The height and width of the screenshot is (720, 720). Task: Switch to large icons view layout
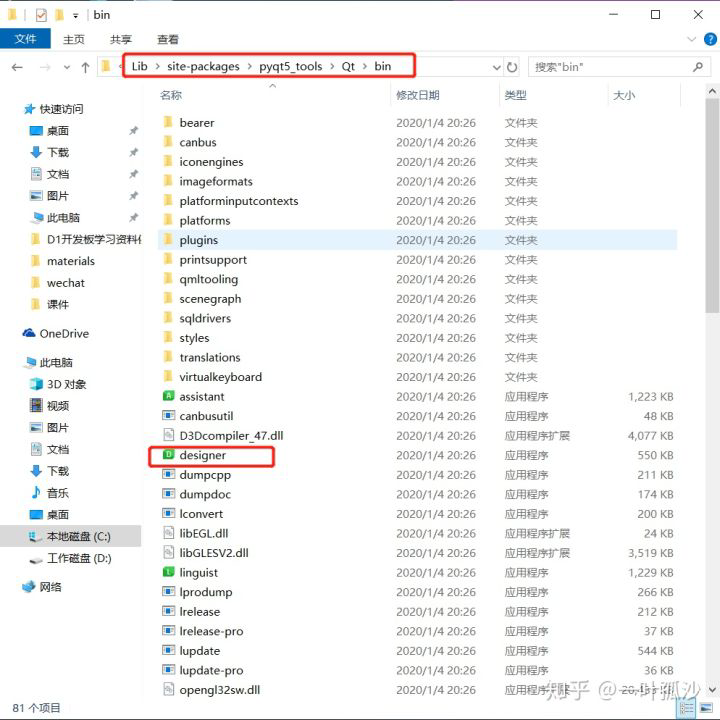pyautogui.click(x=706, y=709)
